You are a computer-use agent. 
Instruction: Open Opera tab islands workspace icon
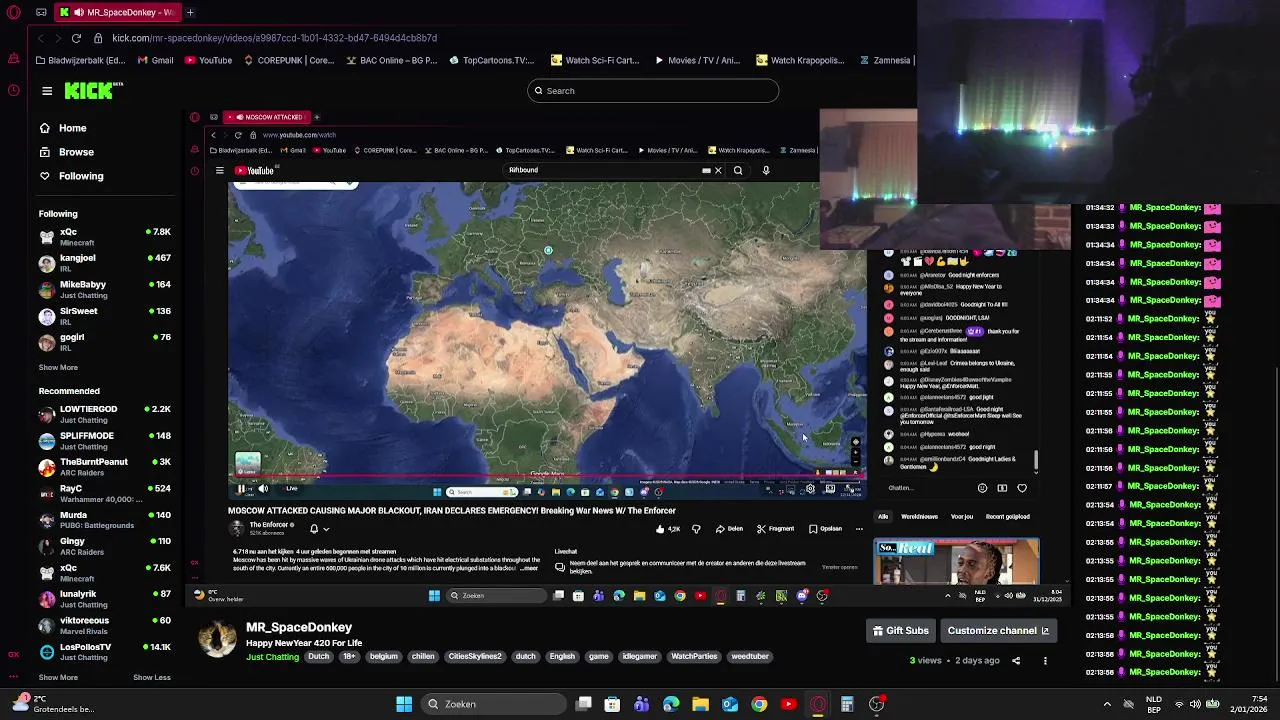point(41,13)
